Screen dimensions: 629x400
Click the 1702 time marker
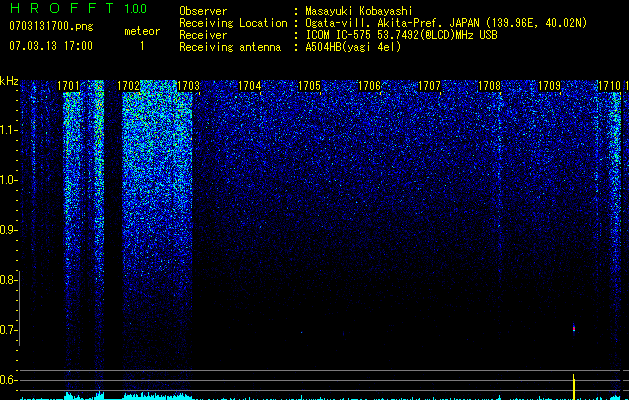tap(128, 86)
